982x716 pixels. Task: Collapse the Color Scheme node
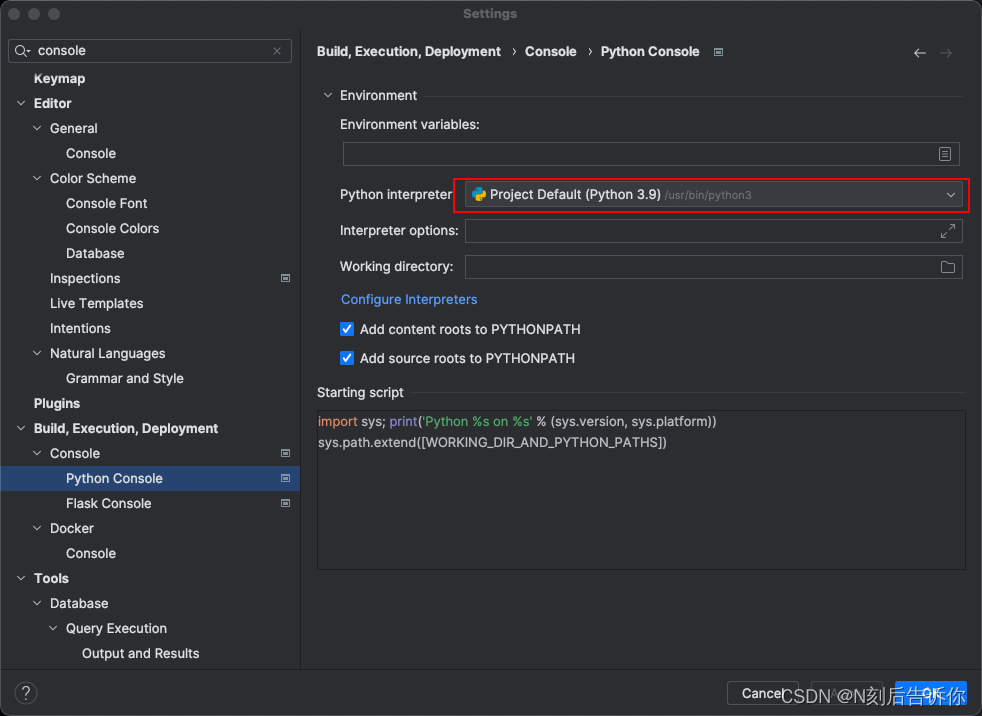(38, 178)
